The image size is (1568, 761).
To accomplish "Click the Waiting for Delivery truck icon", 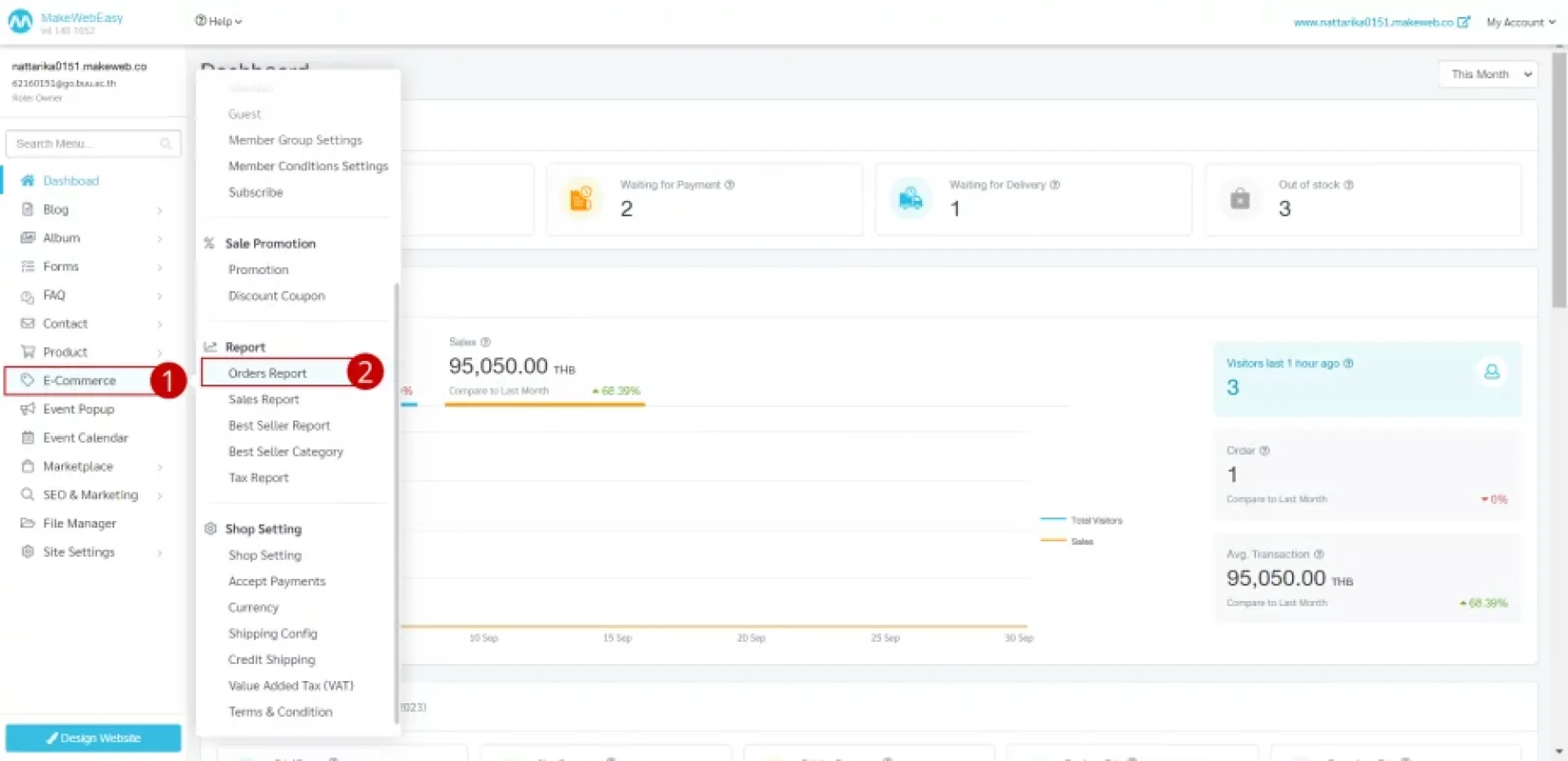I will pyautogui.click(x=910, y=198).
